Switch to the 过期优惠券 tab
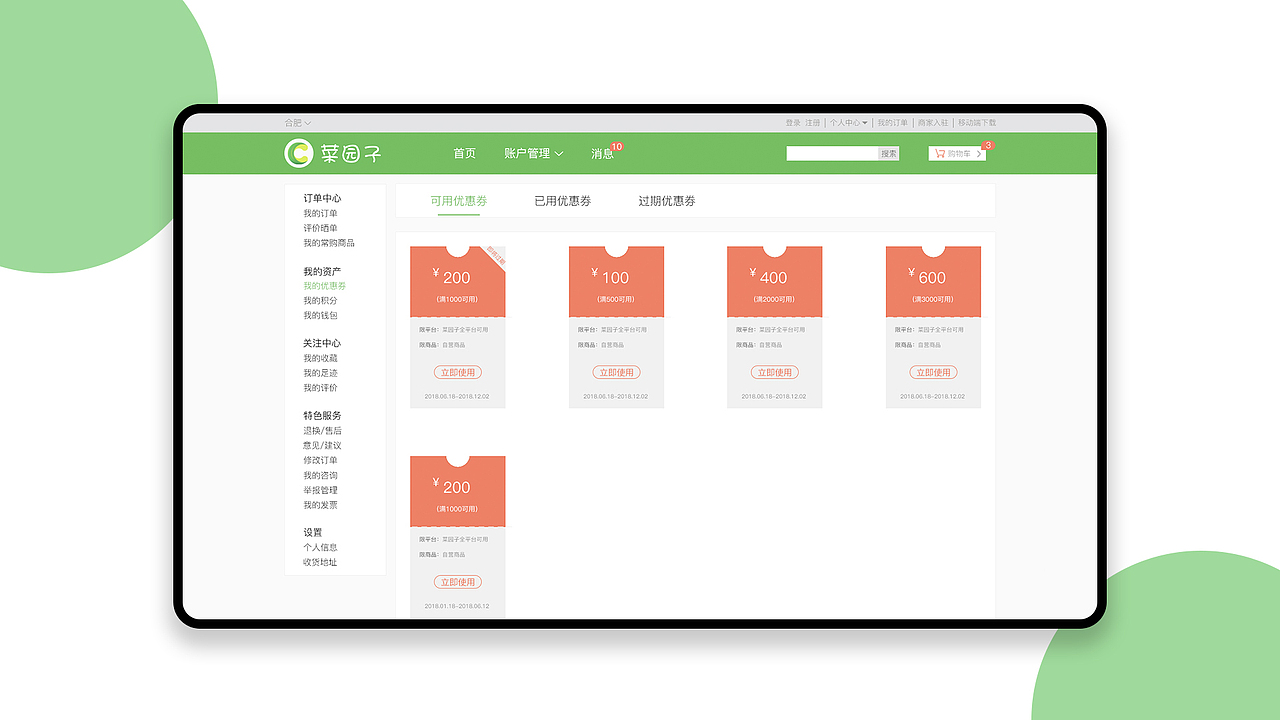The height and width of the screenshot is (720, 1280). coord(667,201)
